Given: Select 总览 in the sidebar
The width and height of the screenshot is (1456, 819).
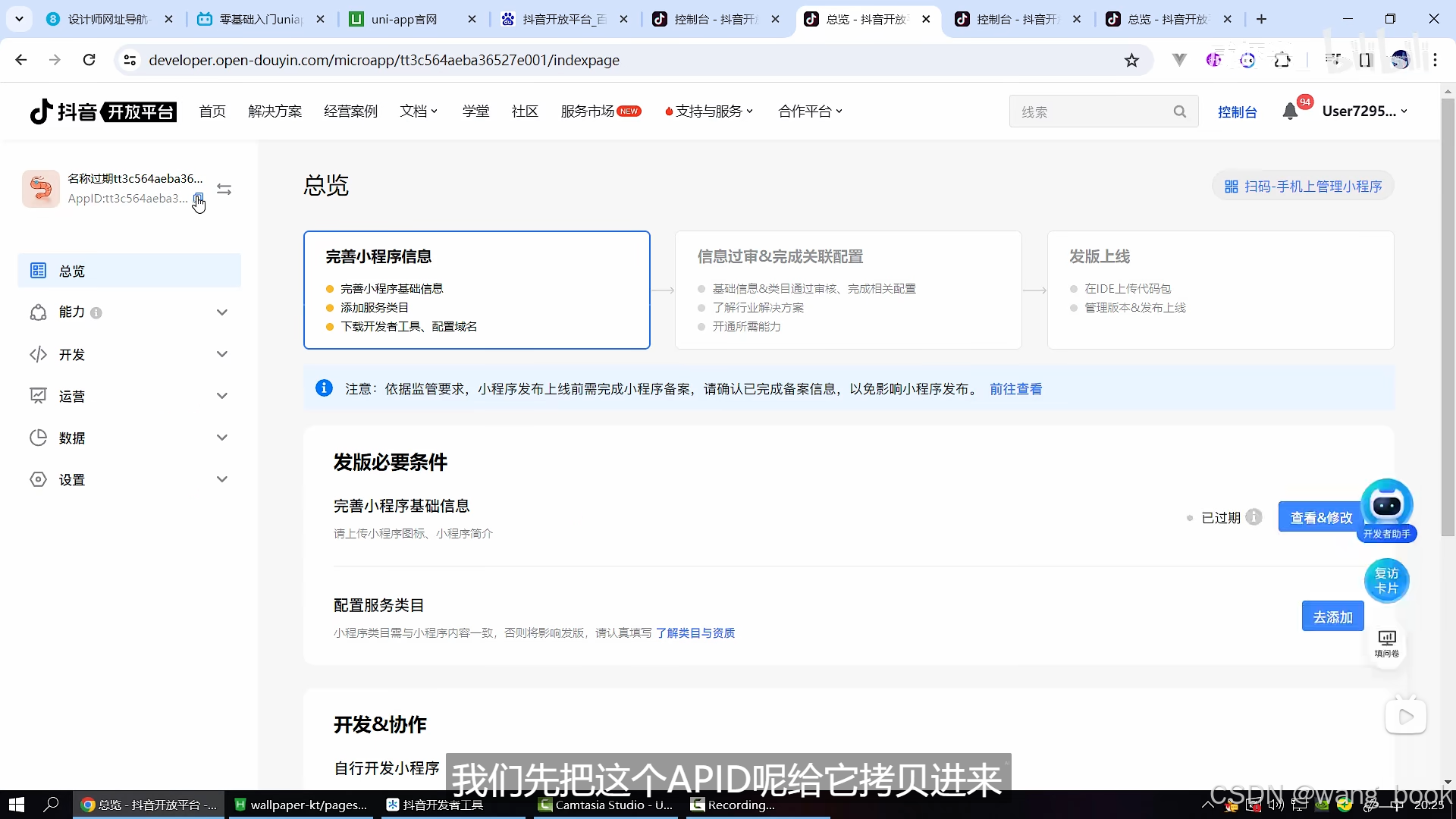Looking at the screenshot, I should (129, 271).
